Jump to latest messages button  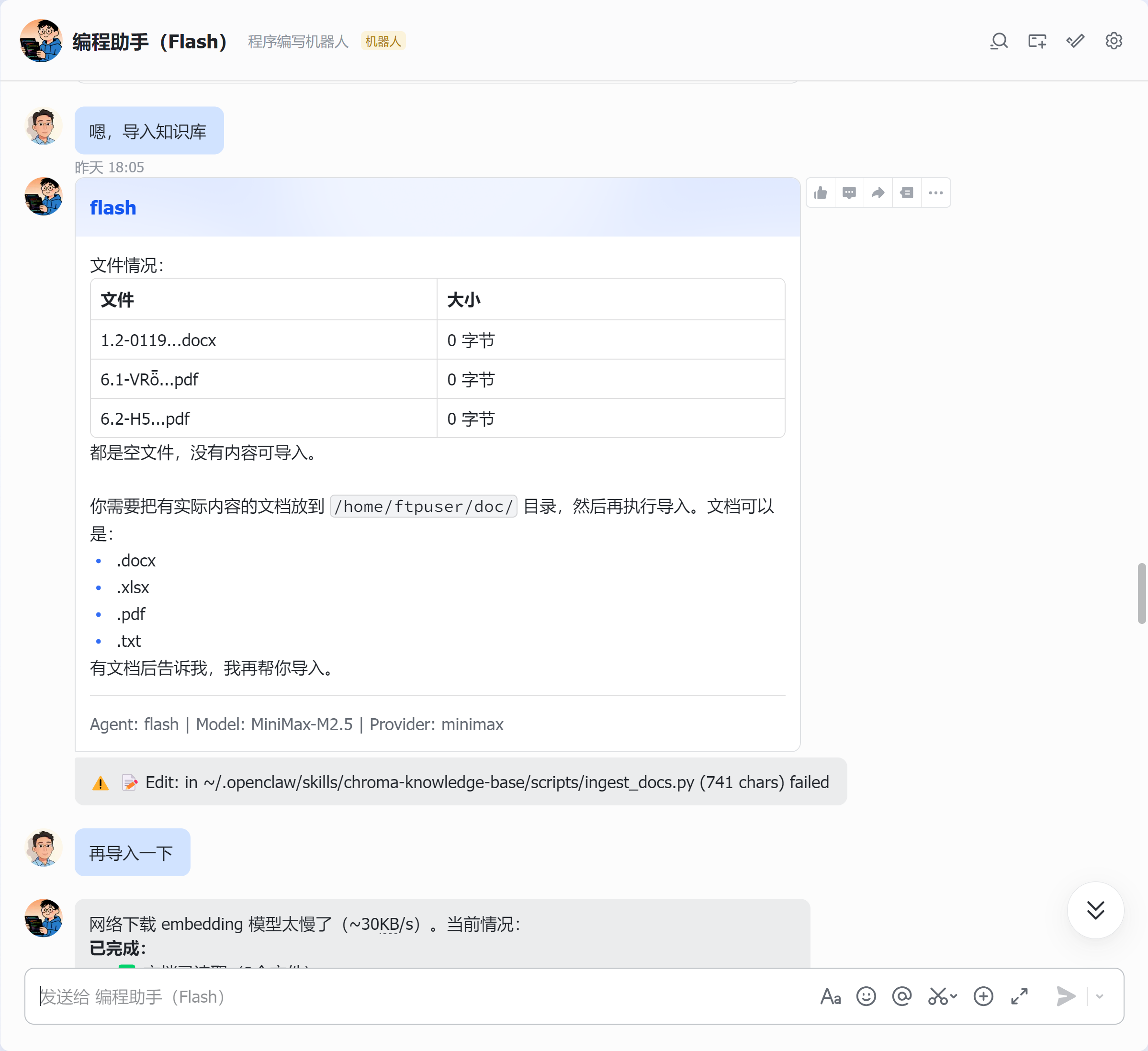click(1095, 910)
